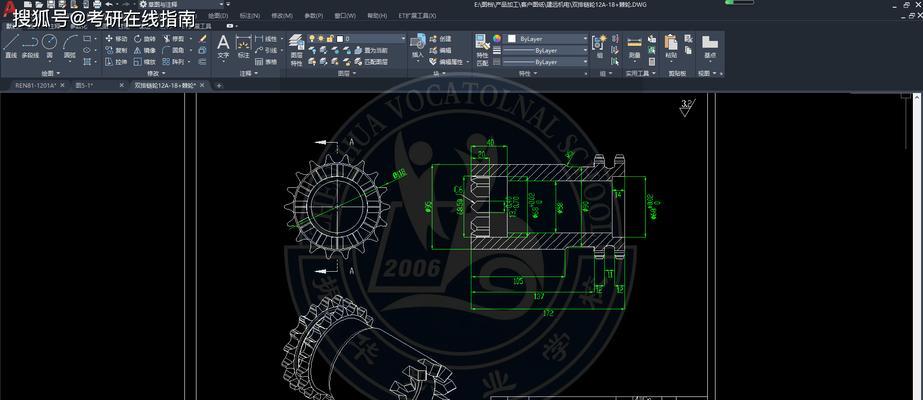
Task: Open the lineweight ByLayer dropdown
Action: (x=546, y=50)
